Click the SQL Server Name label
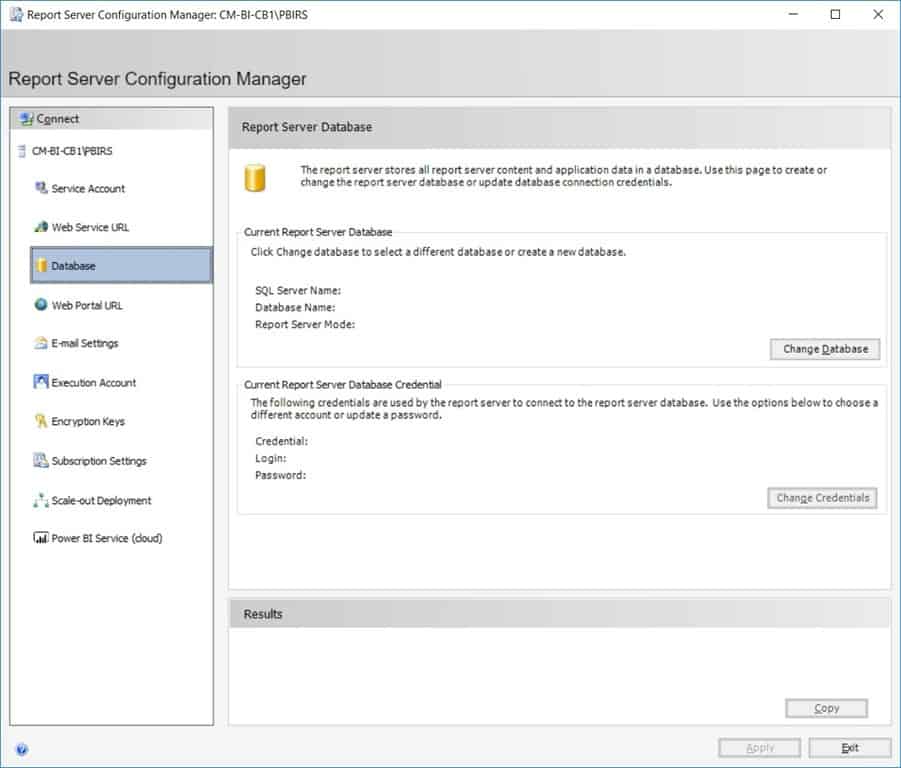 298,291
